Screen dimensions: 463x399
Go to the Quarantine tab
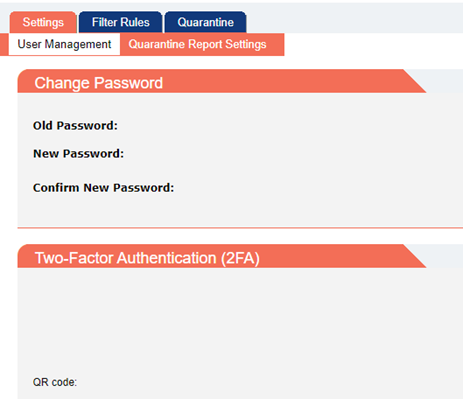point(205,22)
